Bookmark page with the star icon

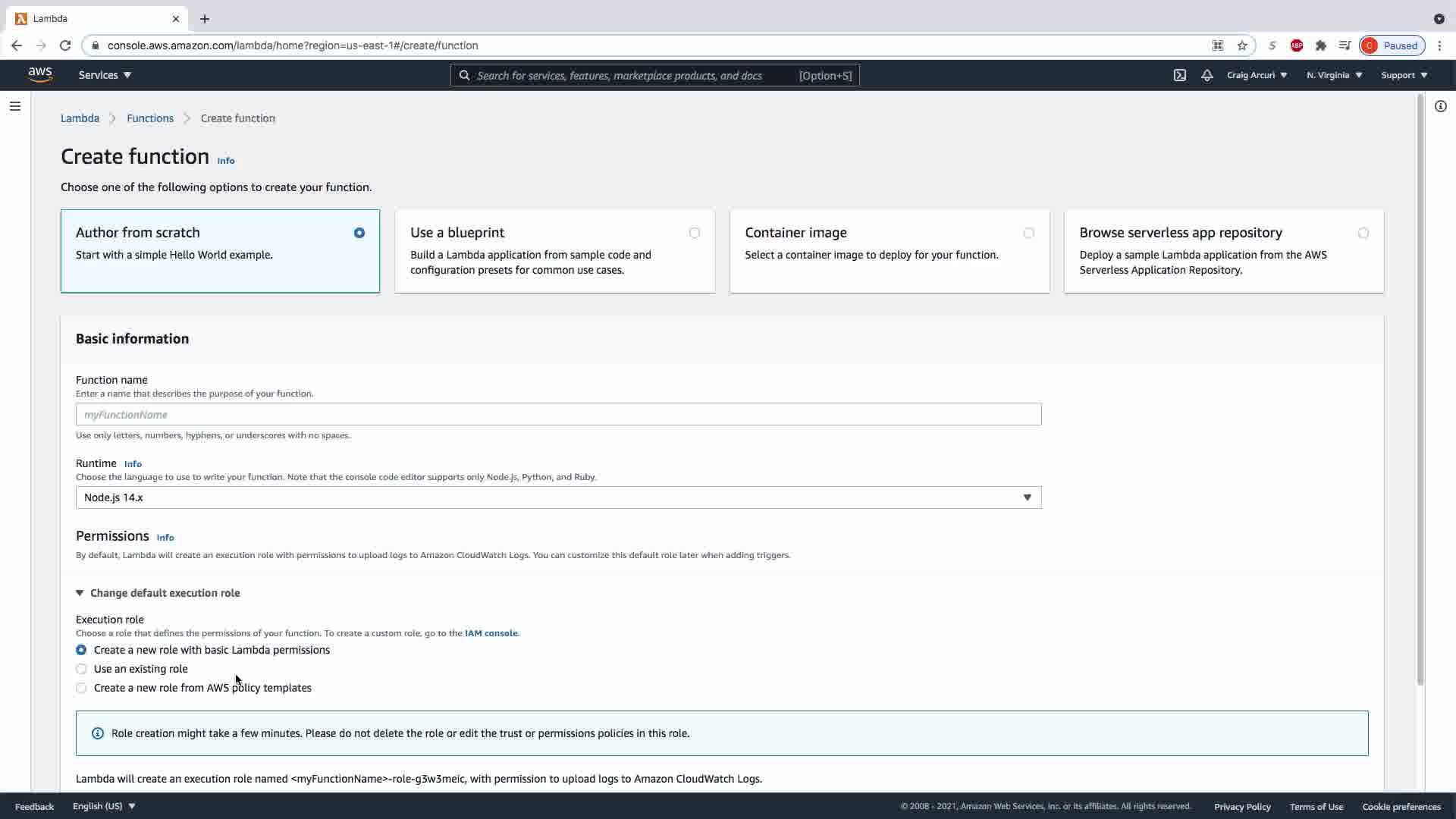coord(1241,45)
